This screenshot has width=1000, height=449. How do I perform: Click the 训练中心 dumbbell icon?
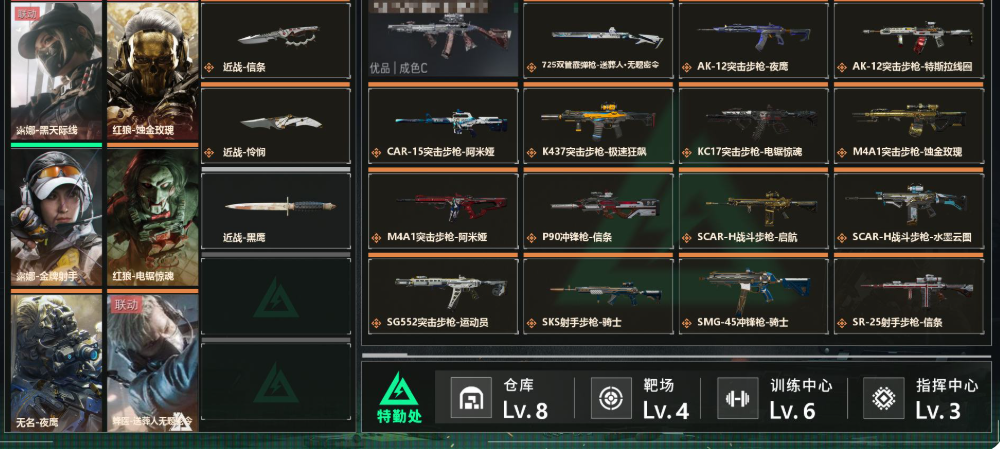pyautogui.click(x=738, y=397)
